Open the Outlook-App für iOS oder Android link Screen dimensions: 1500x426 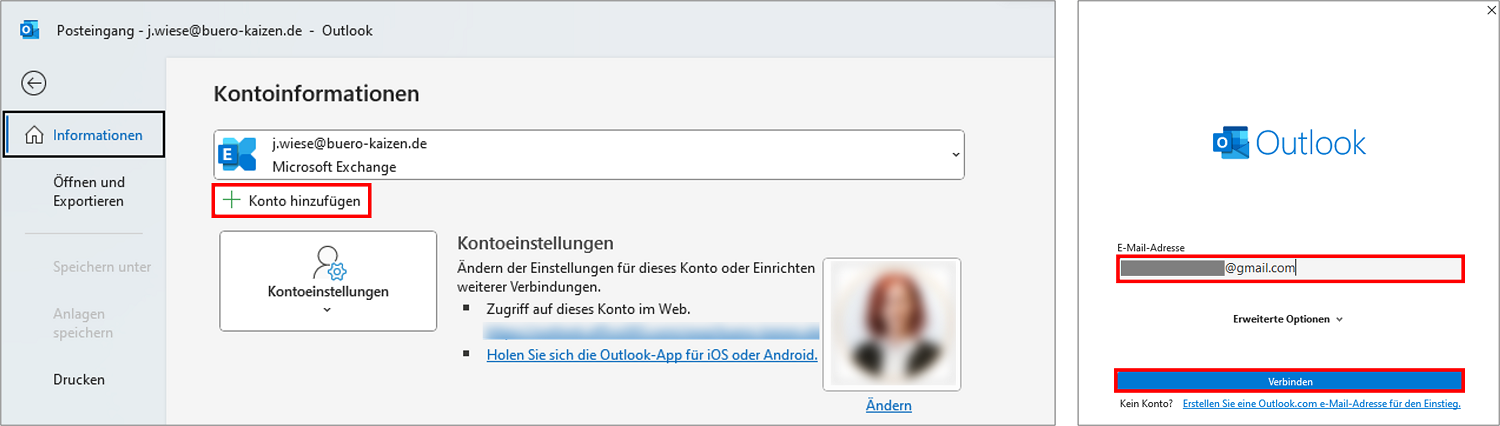[652, 355]
